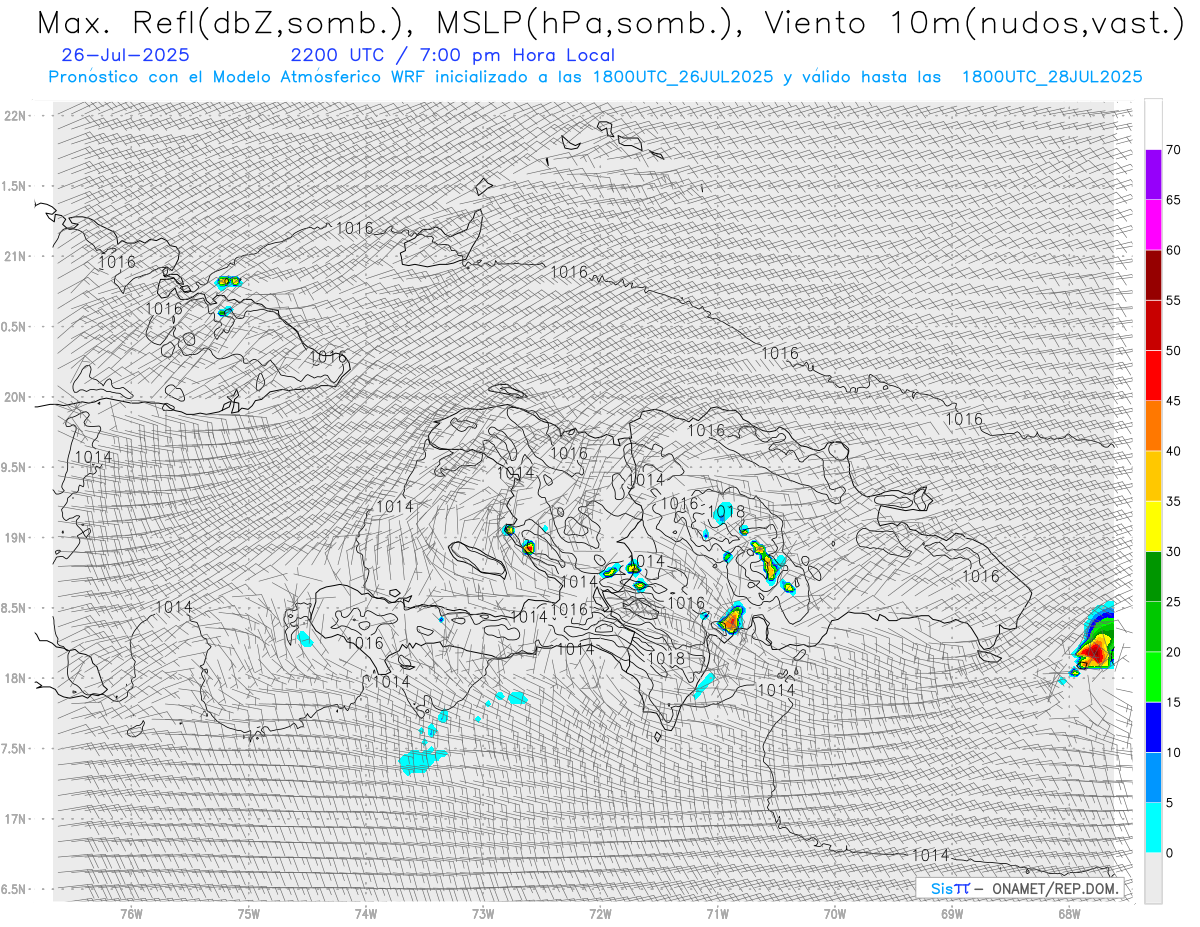Click the 19N latitude axis label
This screenshot has width=1200, height=927.
[14, 537]
